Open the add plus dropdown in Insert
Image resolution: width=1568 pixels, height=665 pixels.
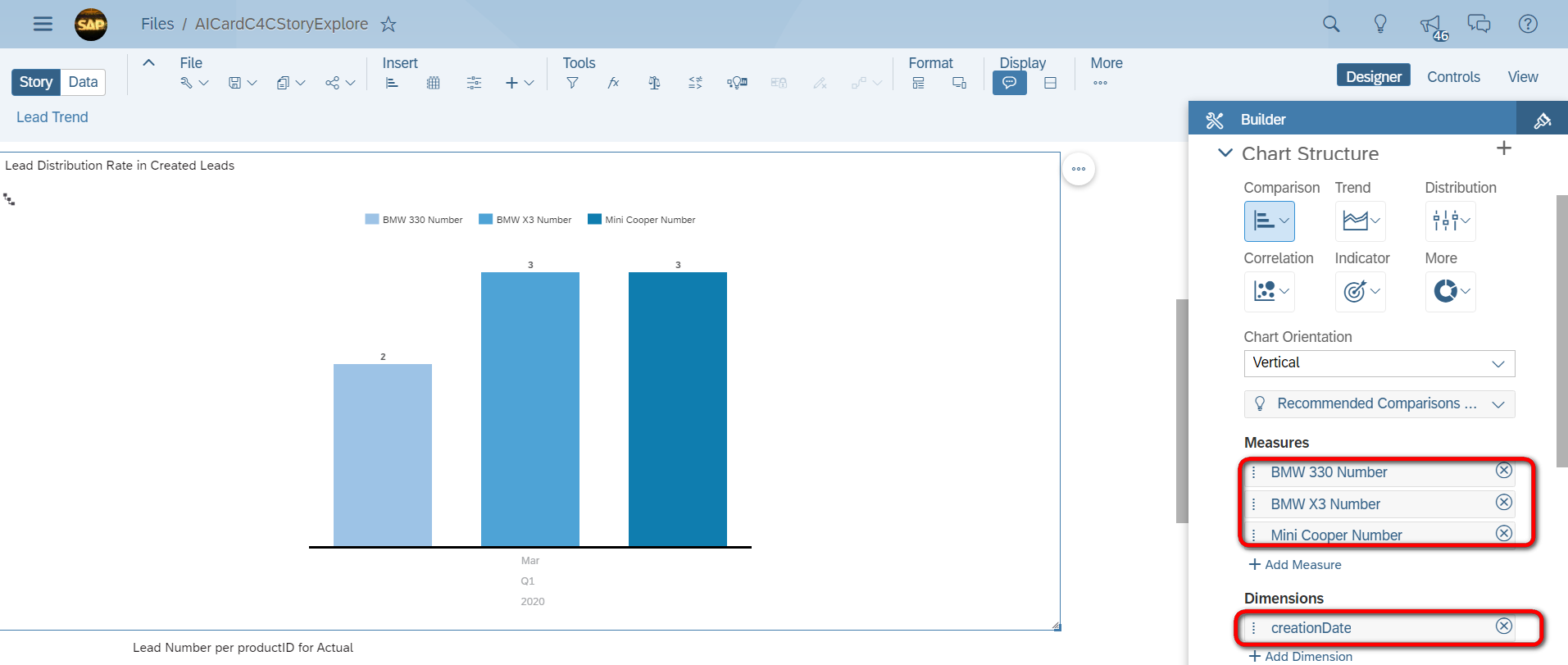click(x=520, y=83)
